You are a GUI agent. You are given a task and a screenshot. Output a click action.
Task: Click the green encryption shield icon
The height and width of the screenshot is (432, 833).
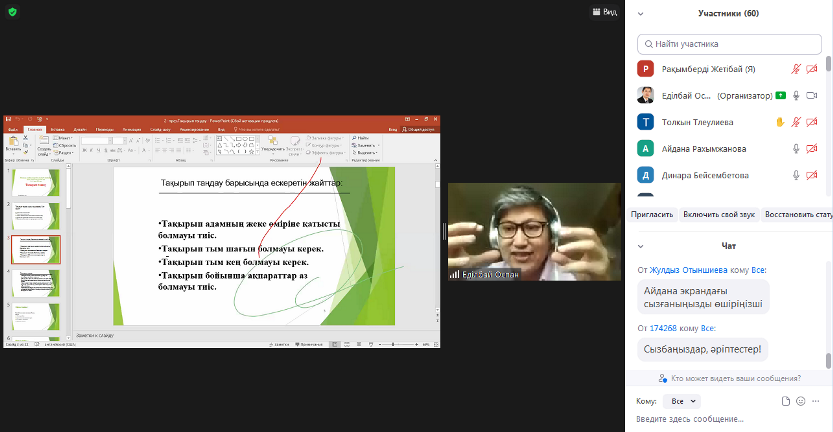point(11,12)
